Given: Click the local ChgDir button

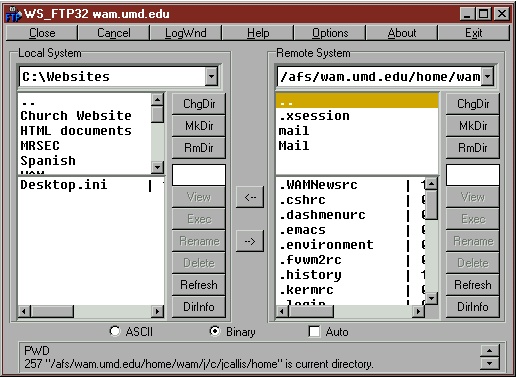Looking at the screenshot, I should pyautogui.click(x=199, y=104).
